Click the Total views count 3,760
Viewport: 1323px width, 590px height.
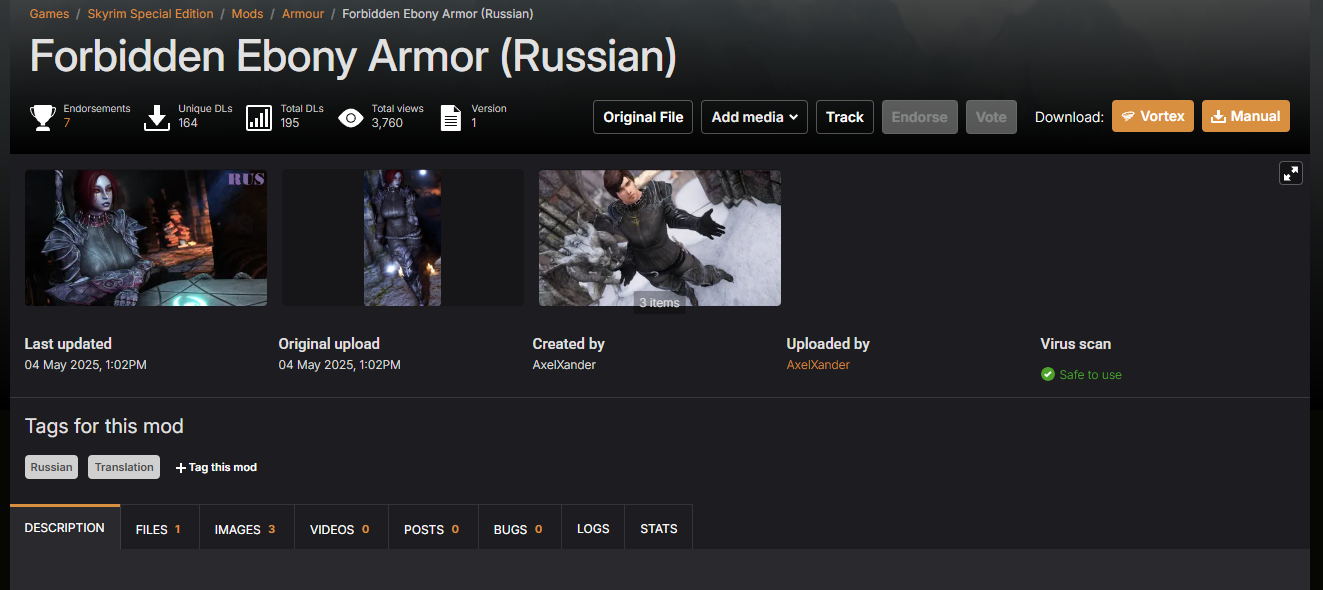coord(387,123)
